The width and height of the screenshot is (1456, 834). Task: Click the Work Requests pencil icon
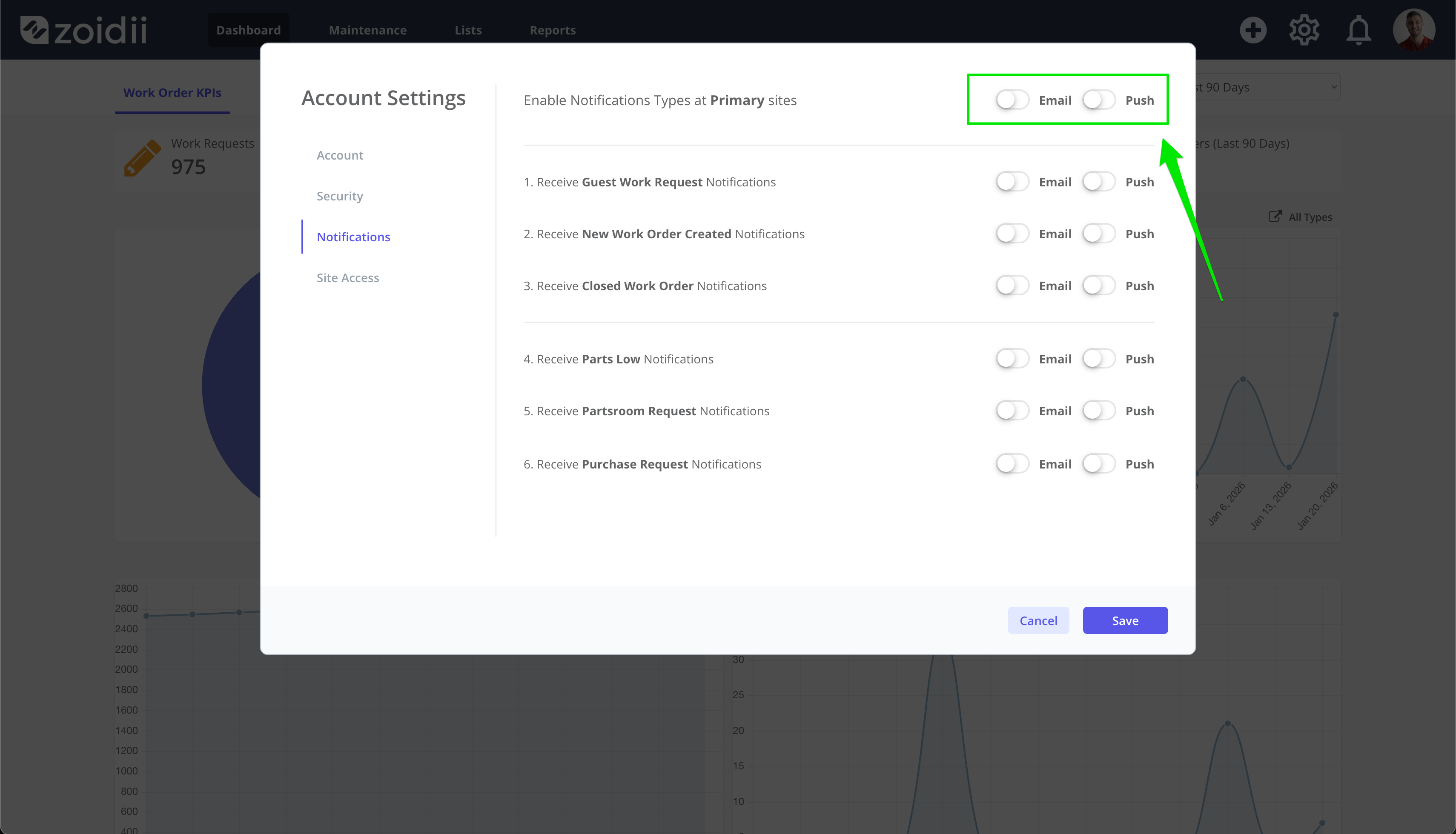[x=142, y=157]
